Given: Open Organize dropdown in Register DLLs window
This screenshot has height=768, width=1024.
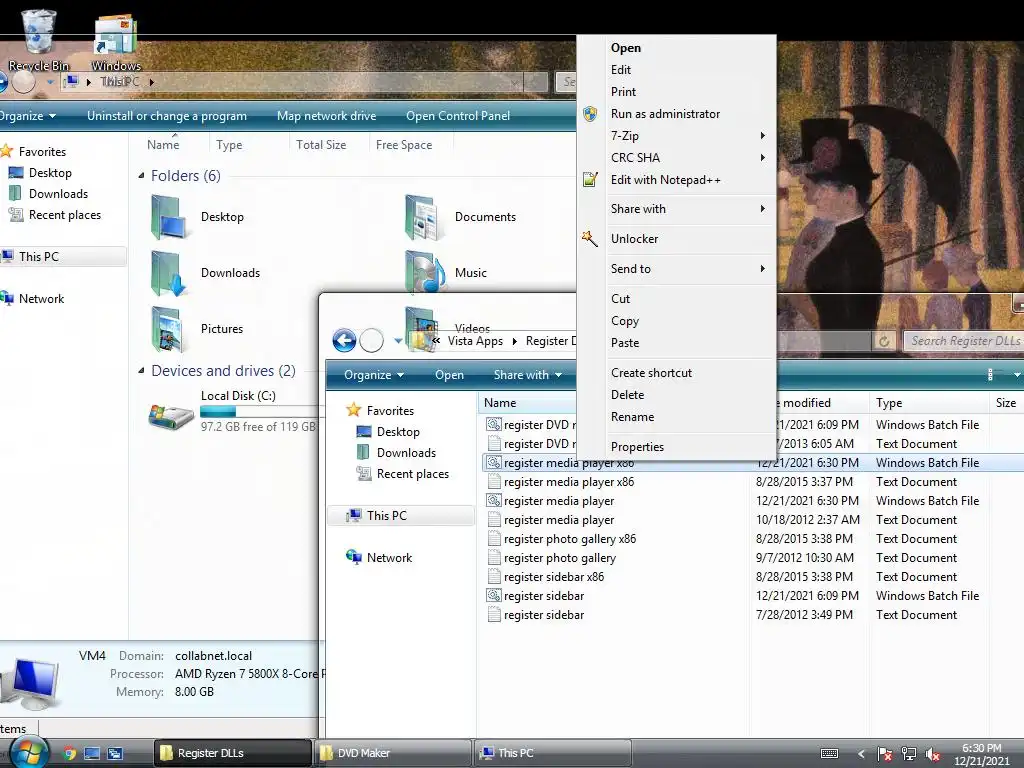Looking at the screenshot, I should click(374, 375).
